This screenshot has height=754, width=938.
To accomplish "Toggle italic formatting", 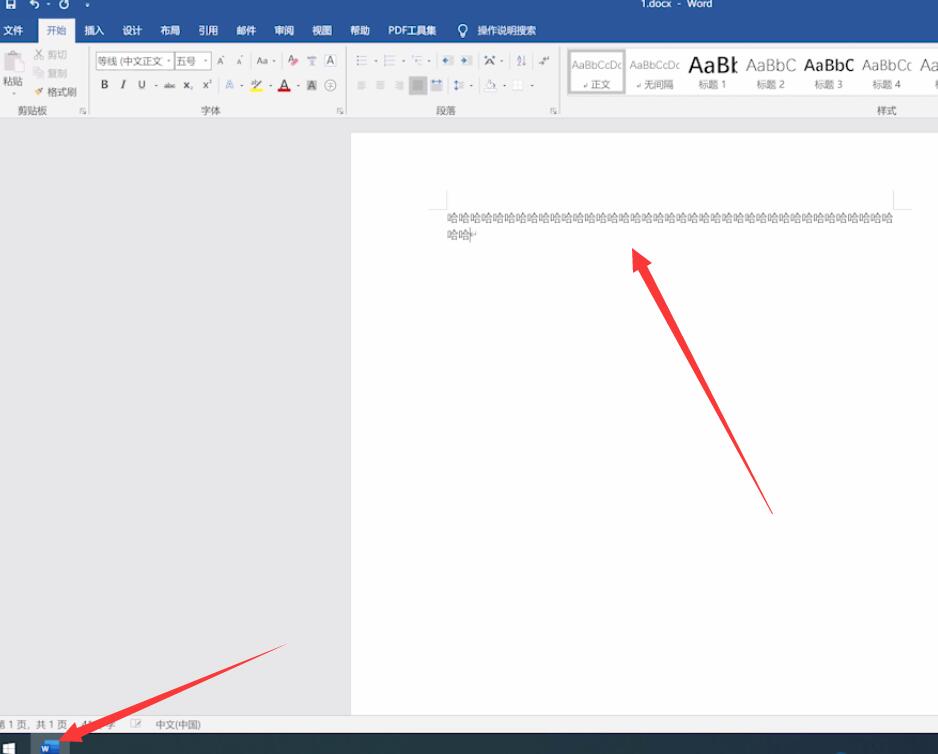I will (123, 85).
